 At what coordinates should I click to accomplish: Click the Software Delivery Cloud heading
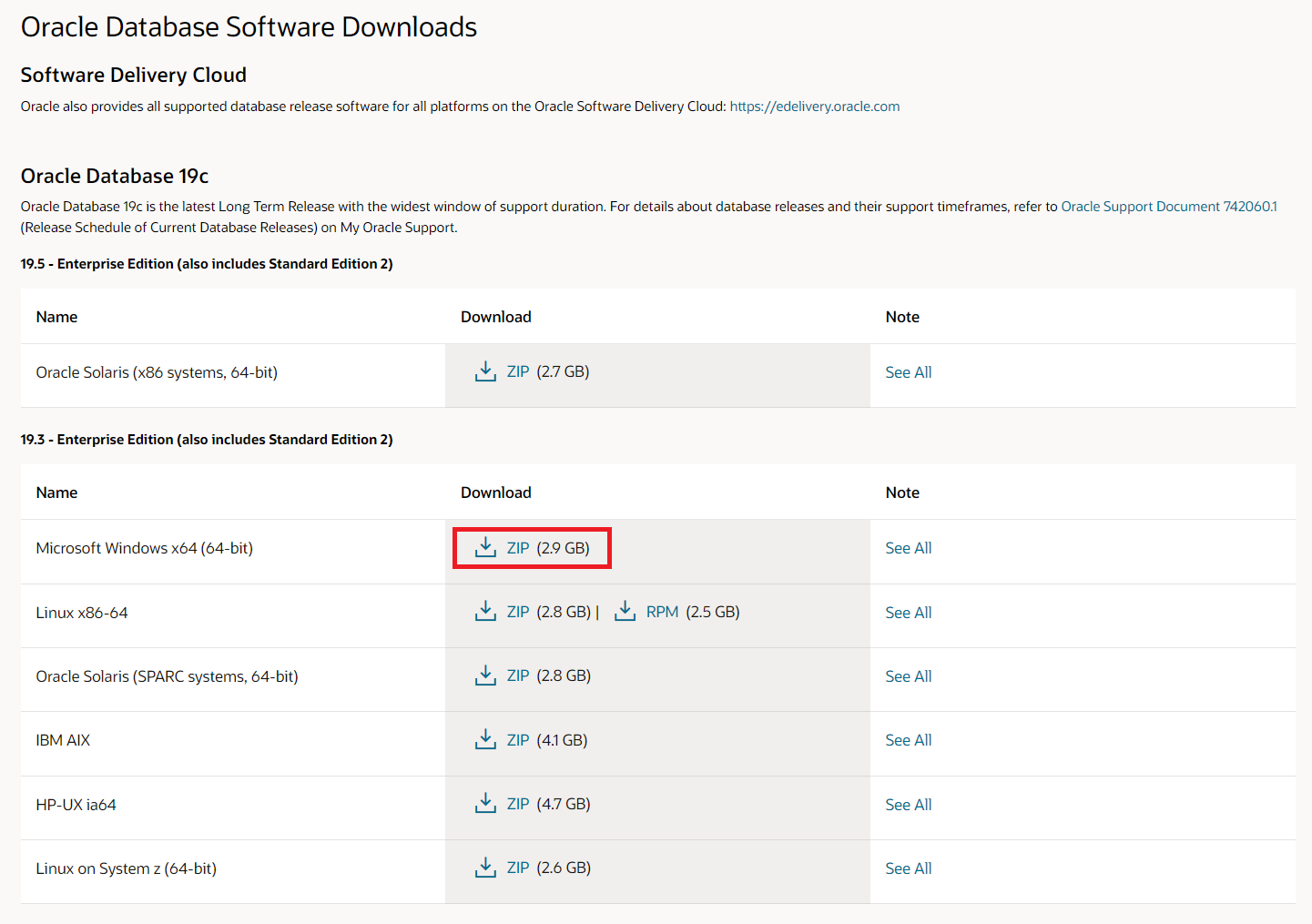134,75
